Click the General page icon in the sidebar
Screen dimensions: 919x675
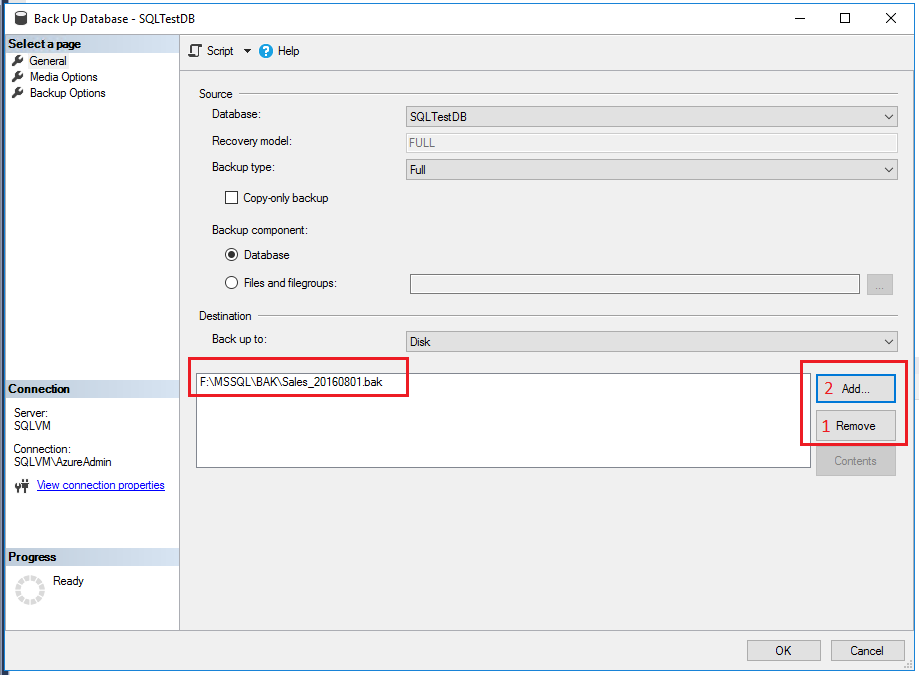[x=17, y=60]
